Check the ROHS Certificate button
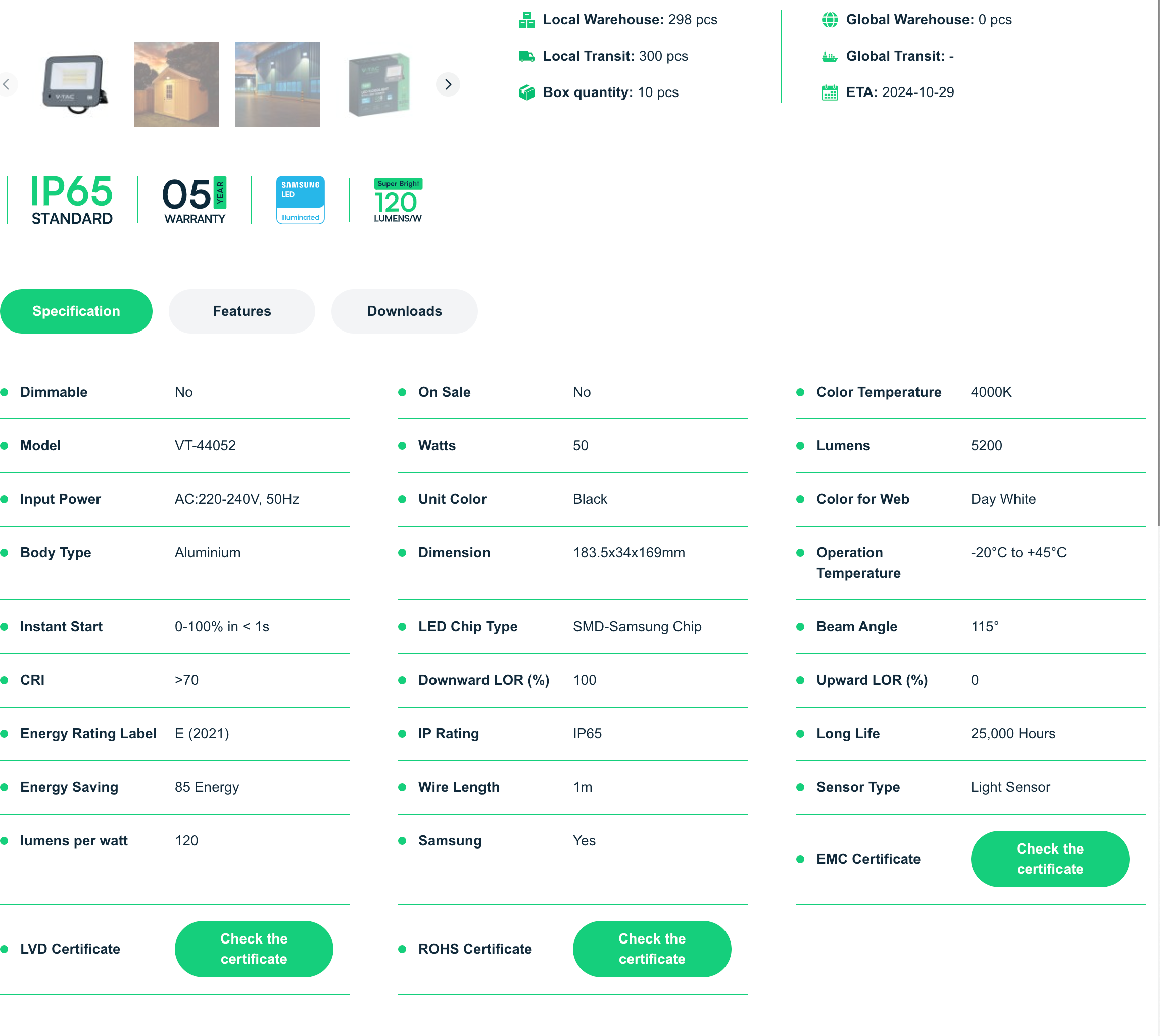The height and width of the screenshot is (1036, 1160). coord(651,949)
